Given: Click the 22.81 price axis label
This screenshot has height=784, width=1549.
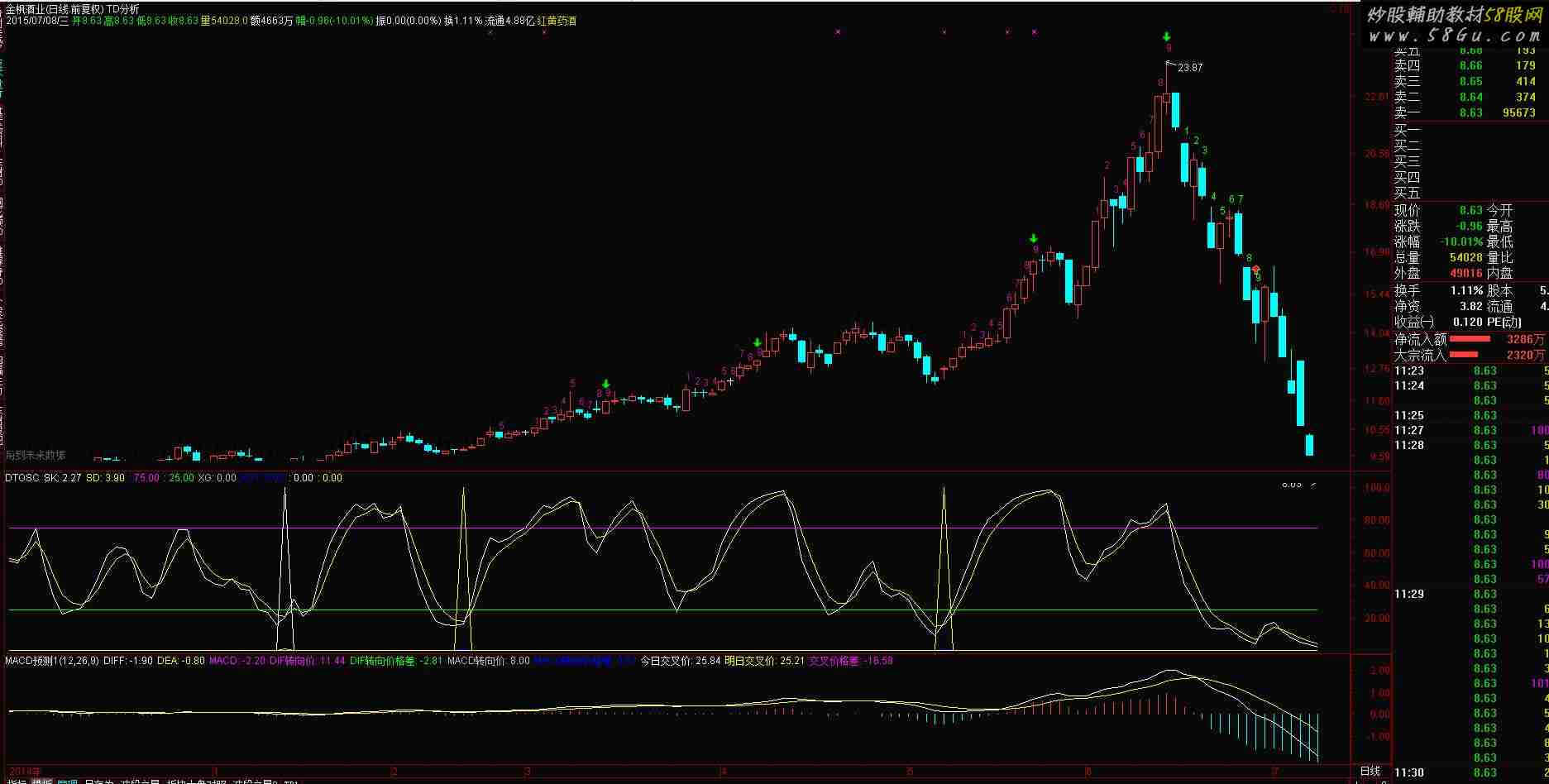Looking at the screenshot, I should coord(1377,97).
